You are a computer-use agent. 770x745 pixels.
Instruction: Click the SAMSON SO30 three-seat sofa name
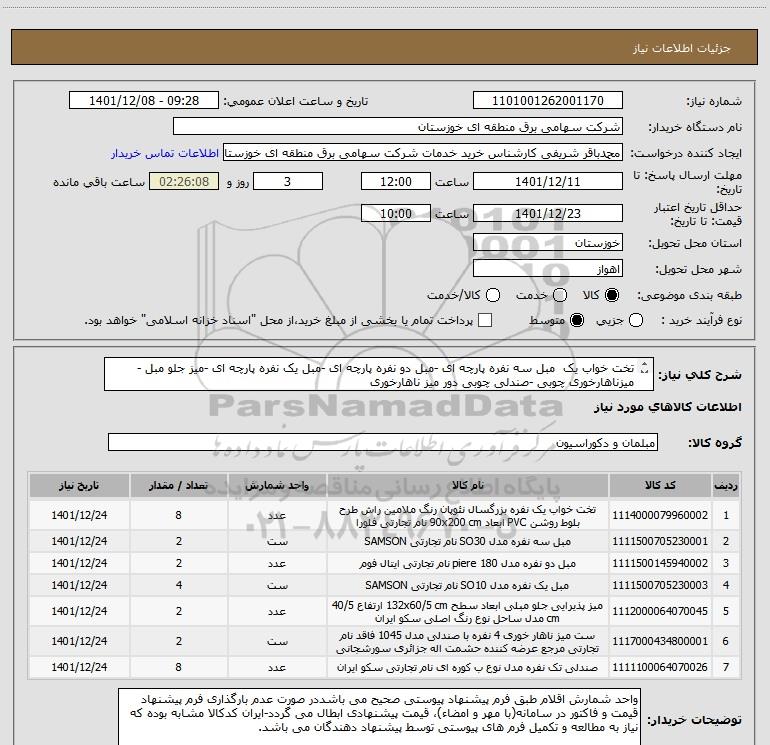[x=468, y=542]
